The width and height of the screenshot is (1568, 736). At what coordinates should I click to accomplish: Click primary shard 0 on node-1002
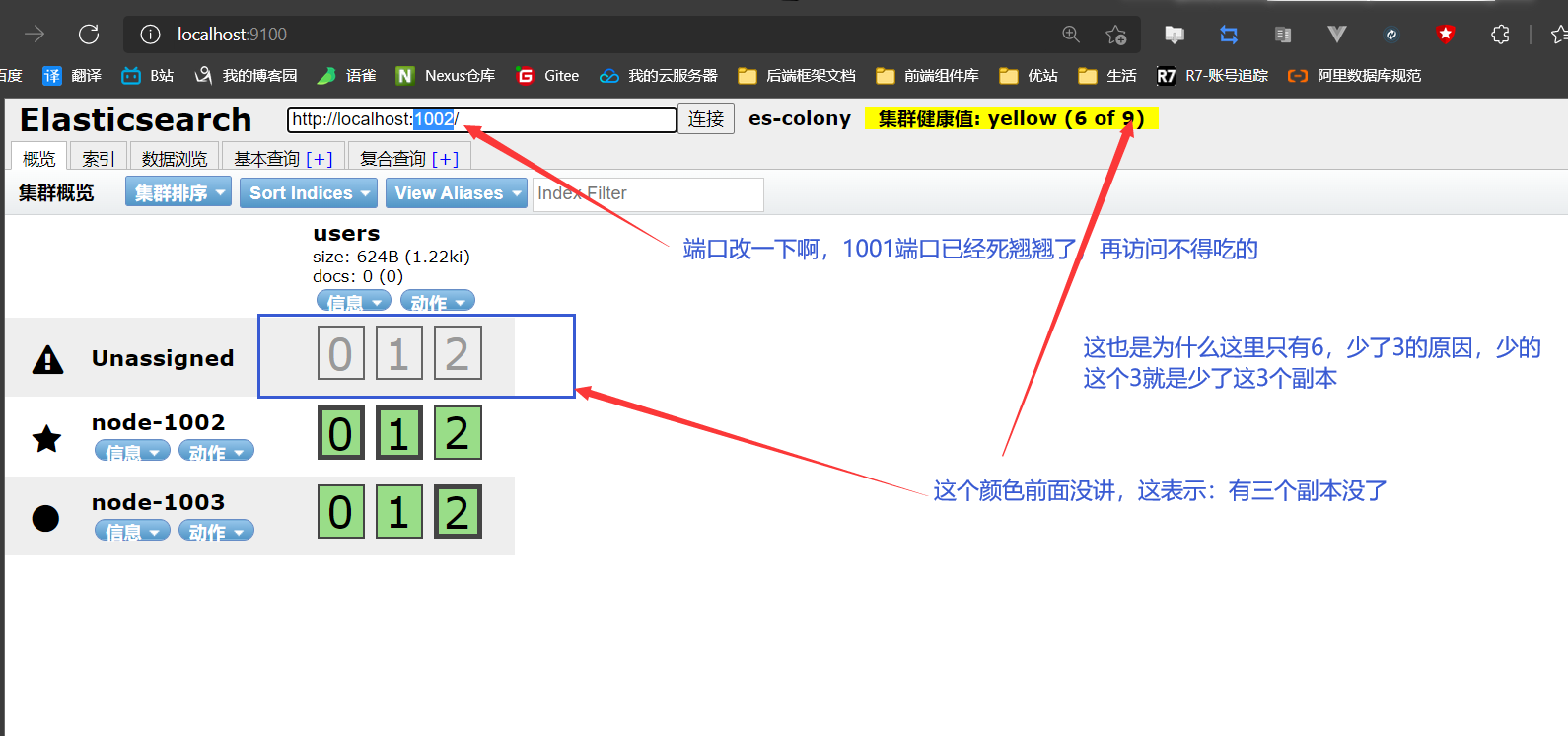pyautogui.click(x=340, y=433)
